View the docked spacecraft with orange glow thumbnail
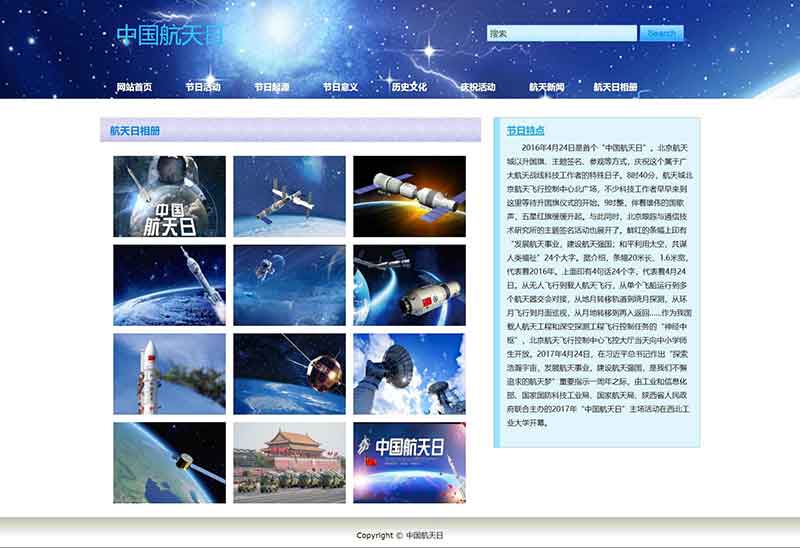Viewport: 800px width, 548px height. point(409,196)
